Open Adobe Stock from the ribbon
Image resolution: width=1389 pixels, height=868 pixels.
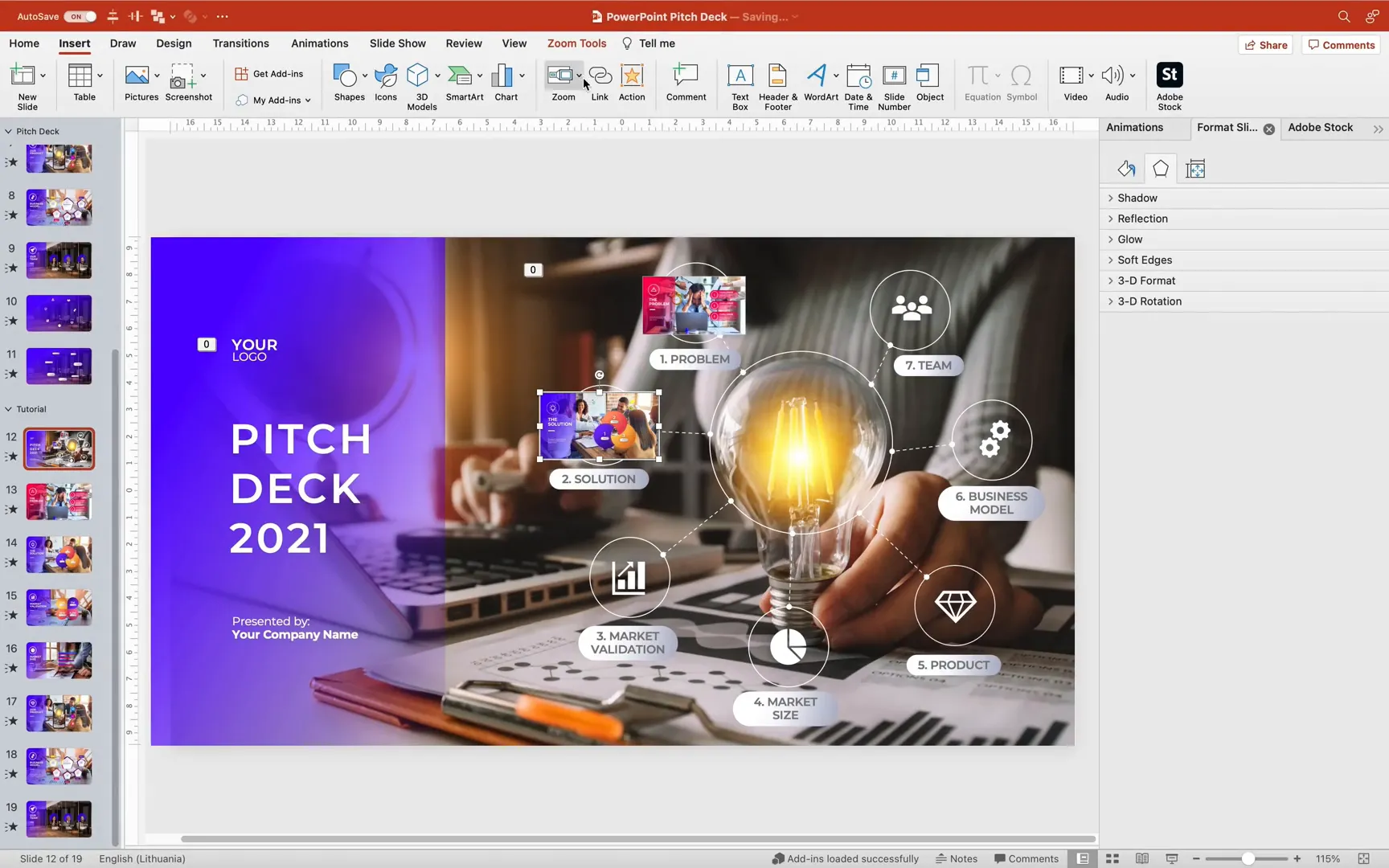[x=1170, y=84]
